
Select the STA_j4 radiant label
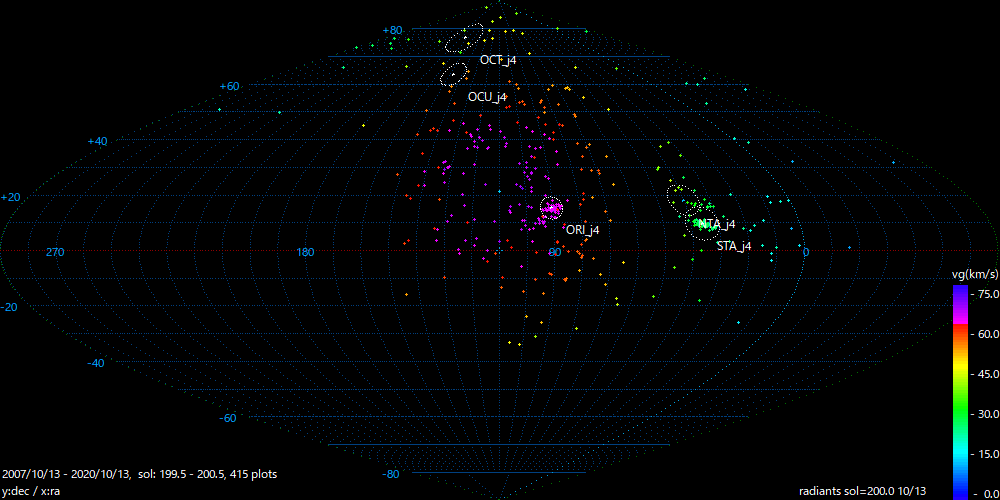click(733, 246)
